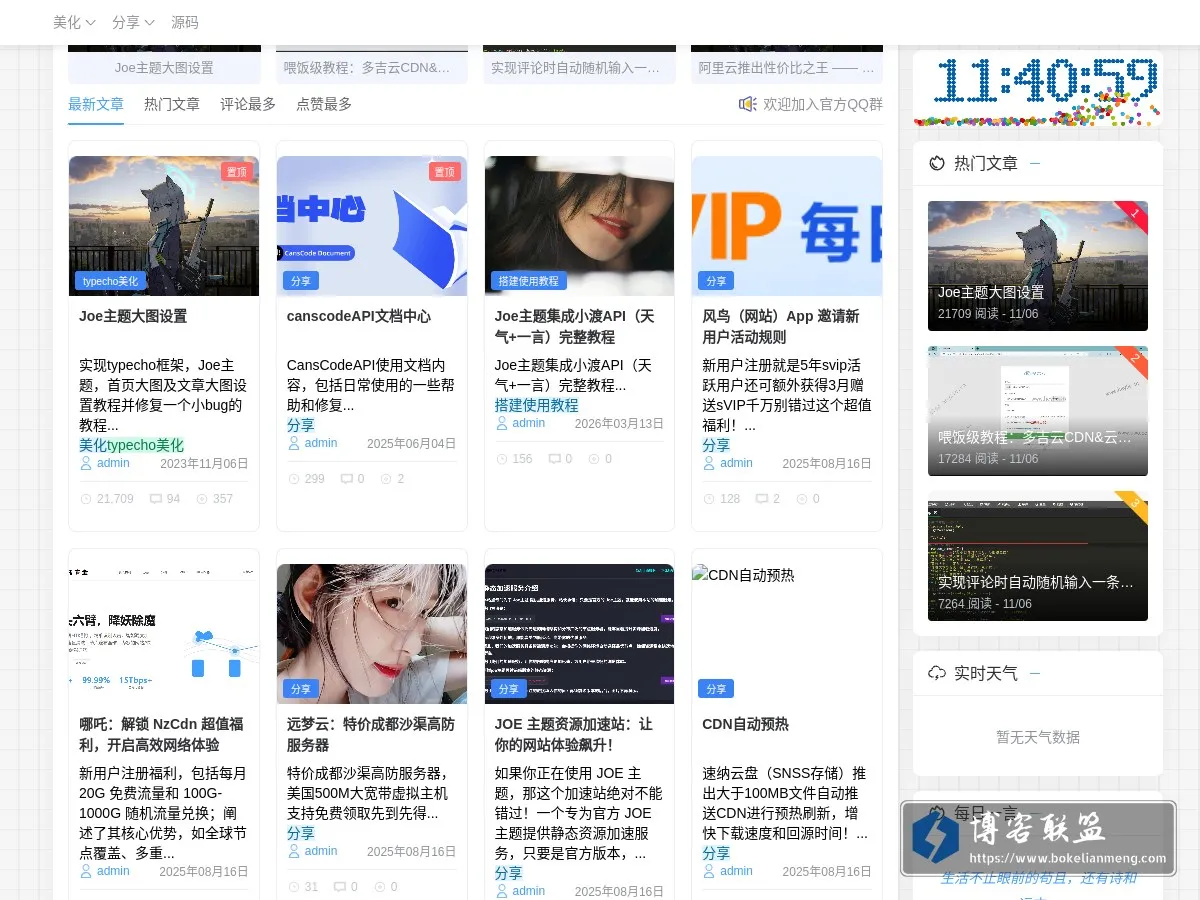The image size is (1200, 900).
Task: Open article title CDN自动预热
Action: pos(745,724)
